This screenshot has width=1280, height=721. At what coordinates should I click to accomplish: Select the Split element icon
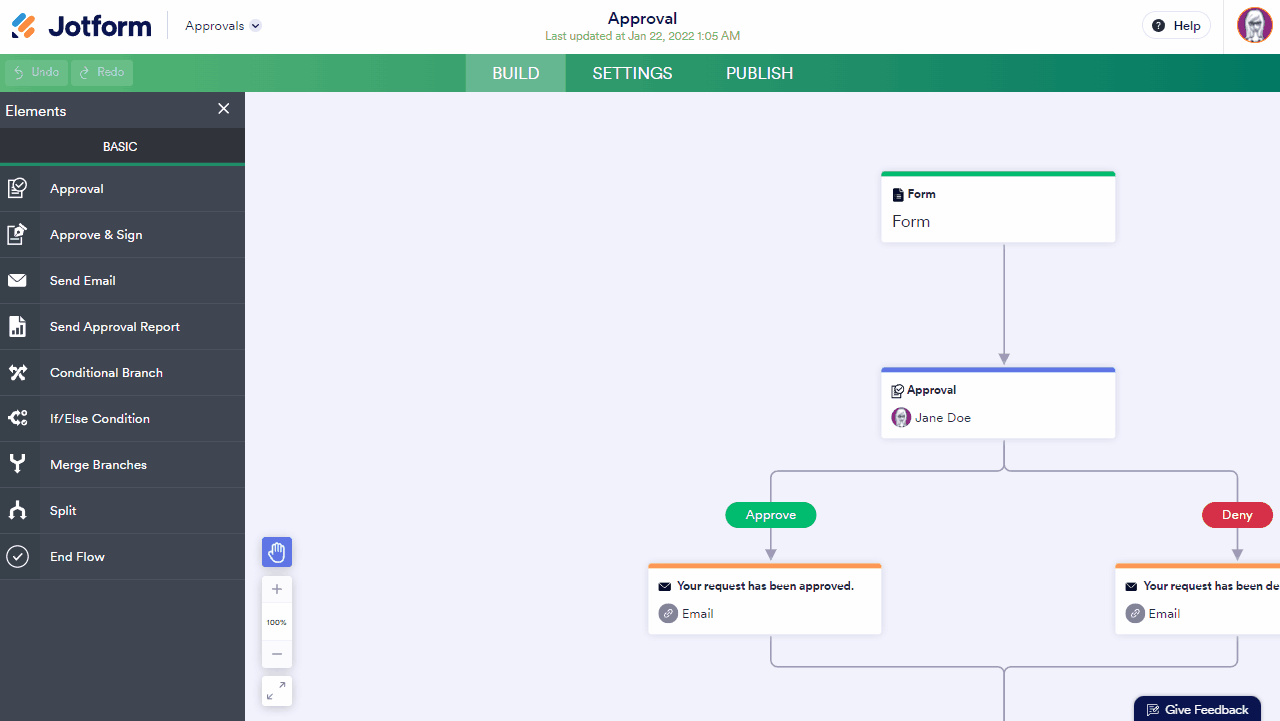[x=17, y=510]
